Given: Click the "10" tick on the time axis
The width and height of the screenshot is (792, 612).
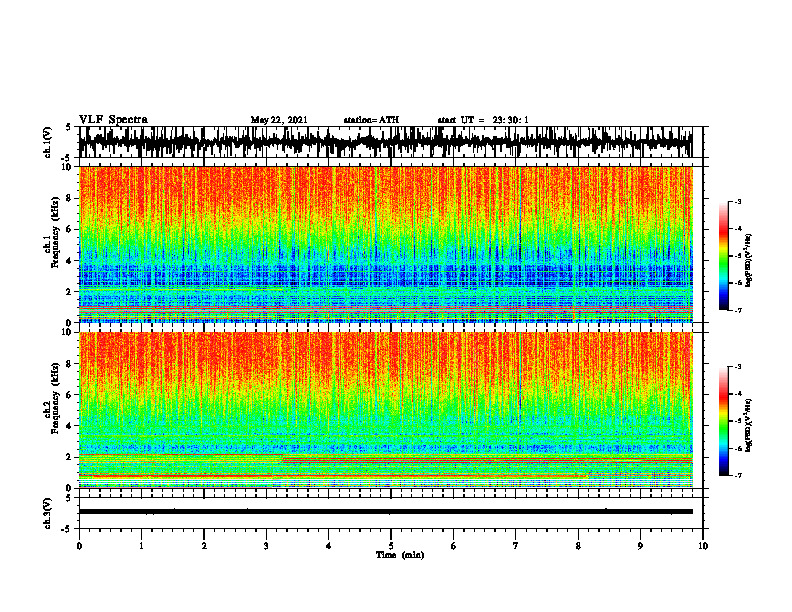Looking at the screenshot, I should pos(703,546).
